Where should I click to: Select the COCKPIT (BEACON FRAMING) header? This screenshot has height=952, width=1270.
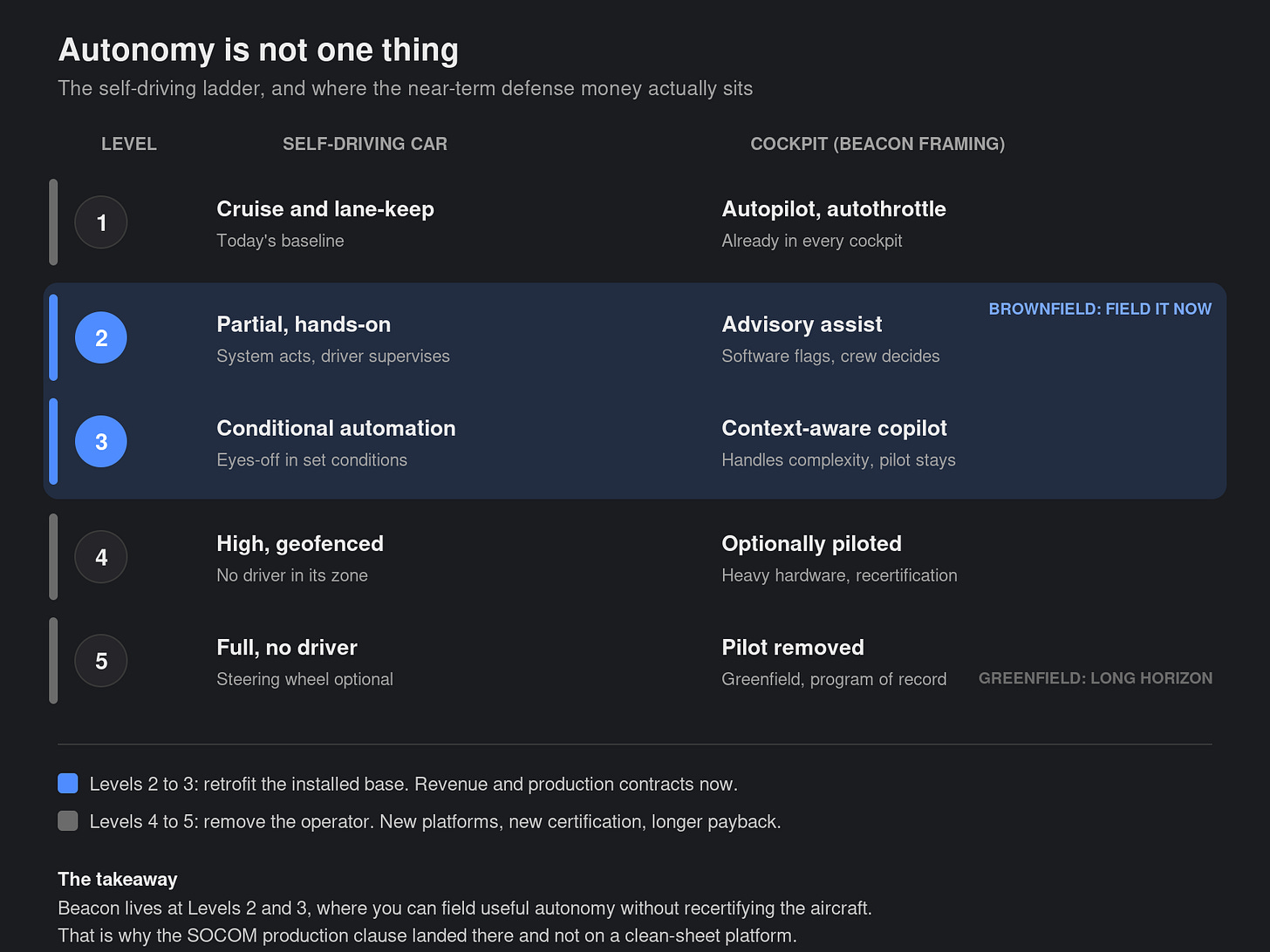[877, 144]
